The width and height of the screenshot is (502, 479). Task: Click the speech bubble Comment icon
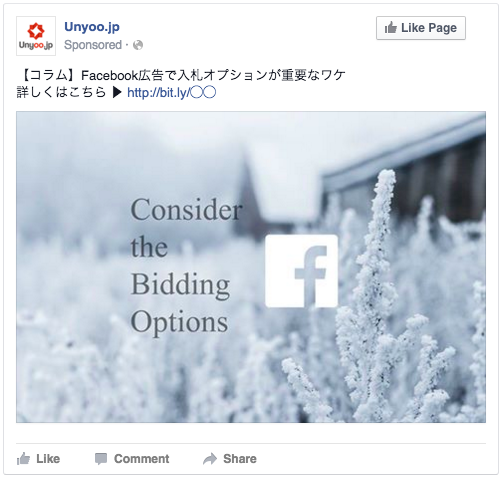click(x=101, y=459)
